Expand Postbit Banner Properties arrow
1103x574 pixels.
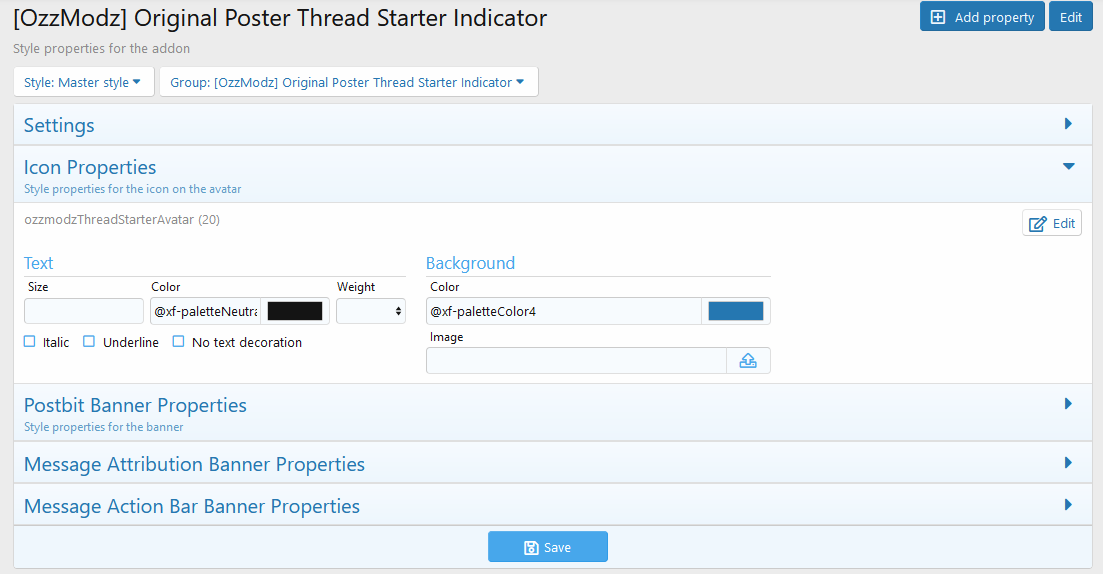point(1068,404)
